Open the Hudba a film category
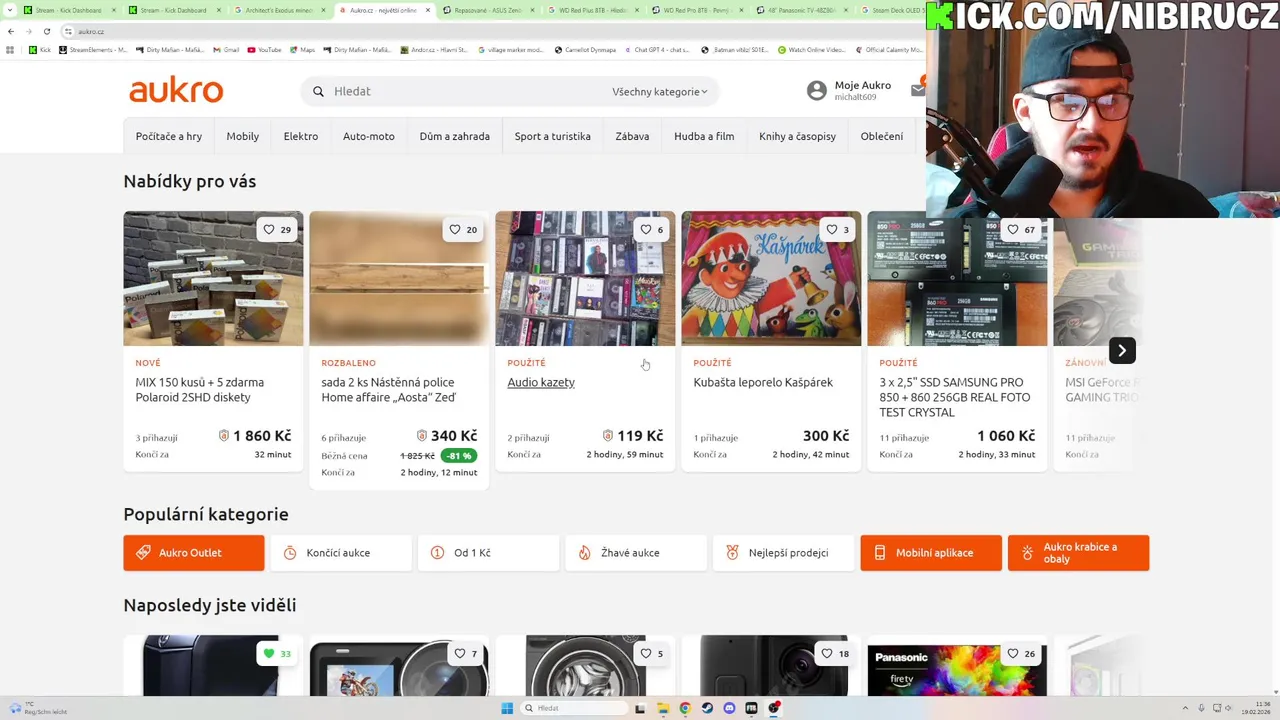The image size is (1280, 720). [704, 136]
